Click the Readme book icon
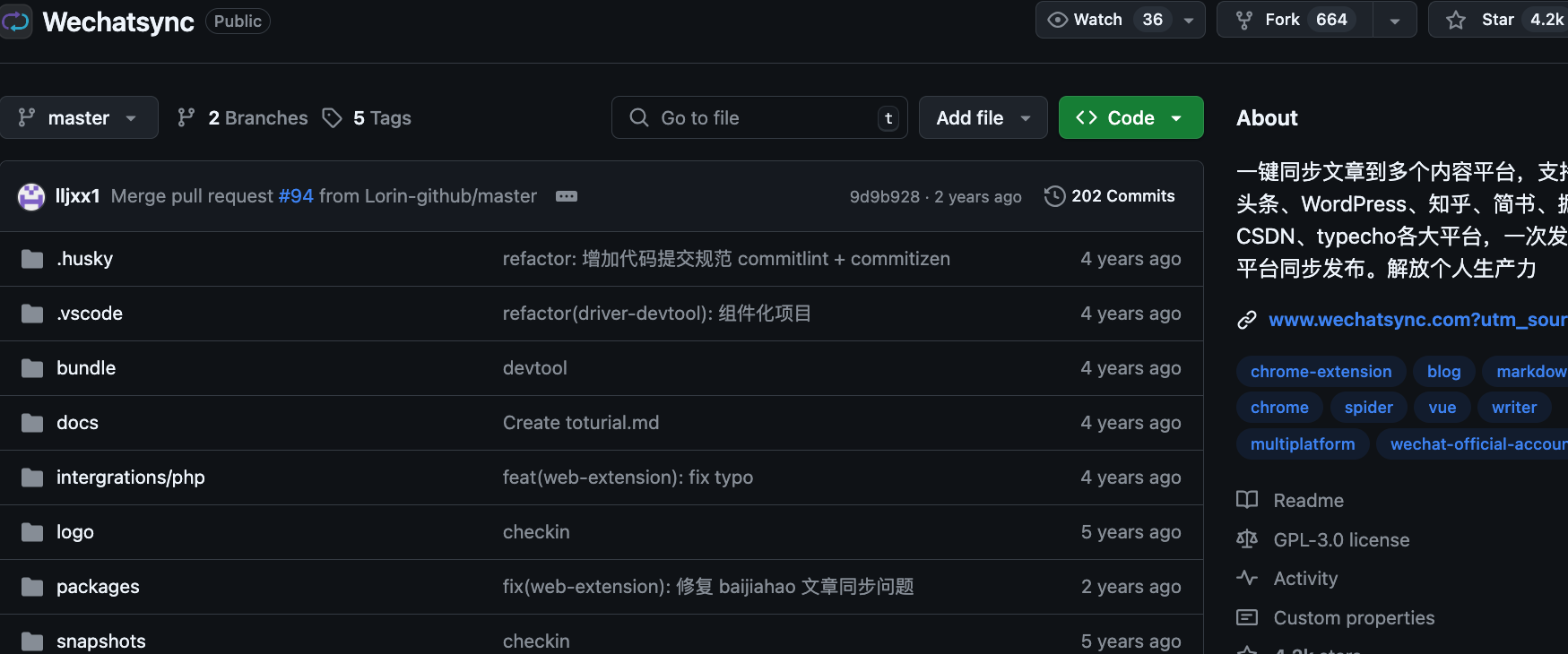This screenshot has height=654, width=1568. pos(1247,500)
